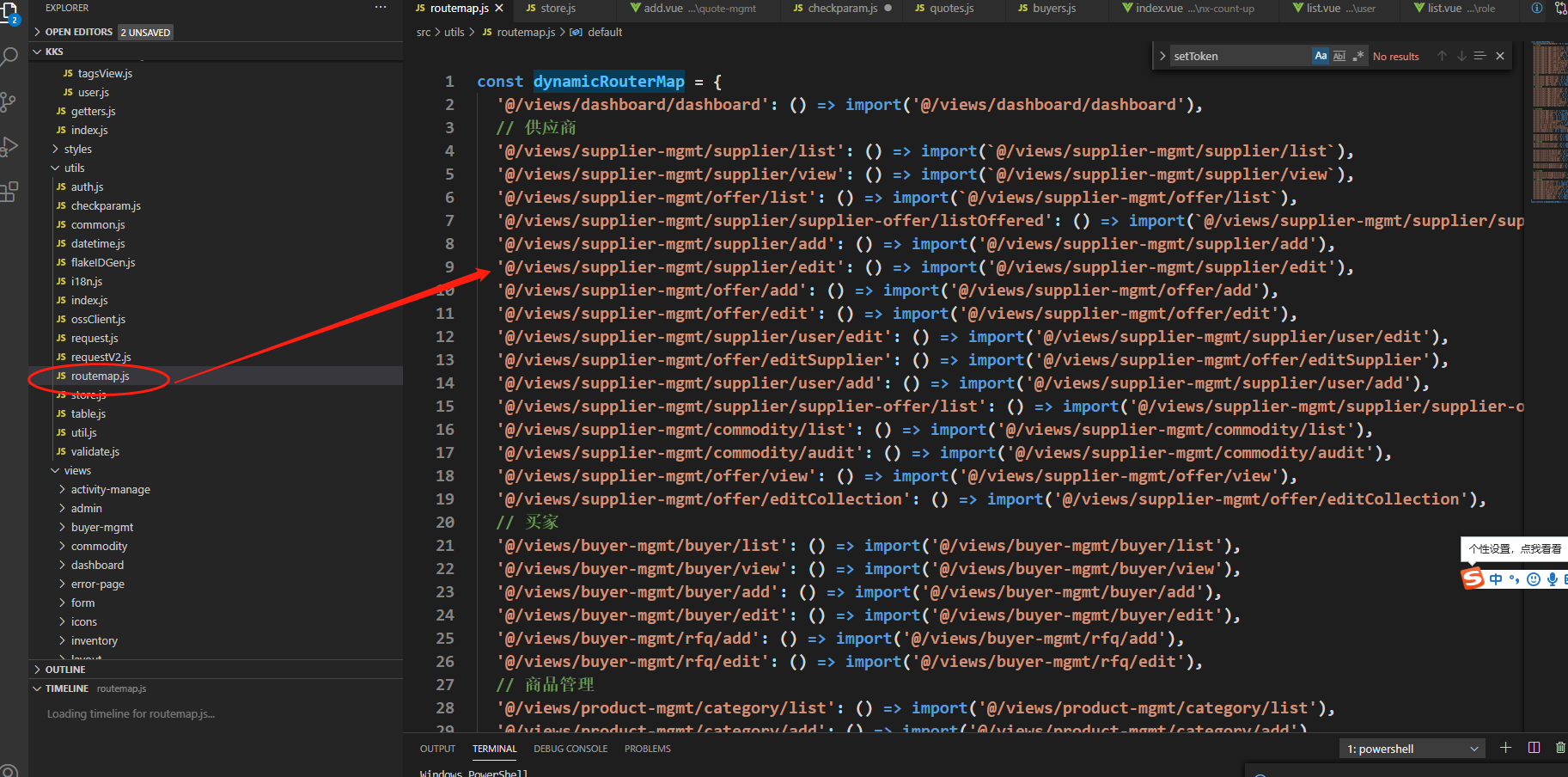Image resolution: width=1568 pixels, height=777 pixels.
Task: Open Sogou personalization tooltip
Action: click(1514, 548)
